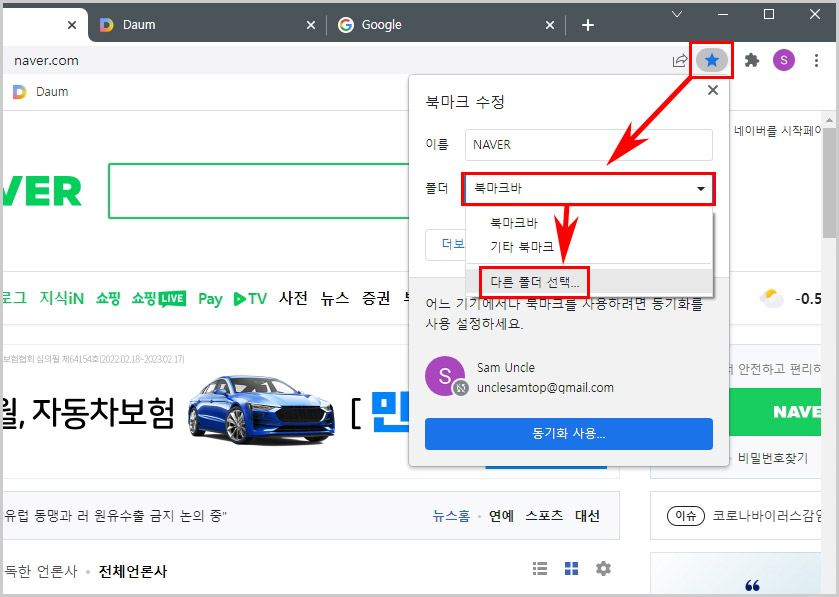This screenshot has width=839, height=597.
Task: Open a new tab with the plus button
Action: click(x=588, y=25)
